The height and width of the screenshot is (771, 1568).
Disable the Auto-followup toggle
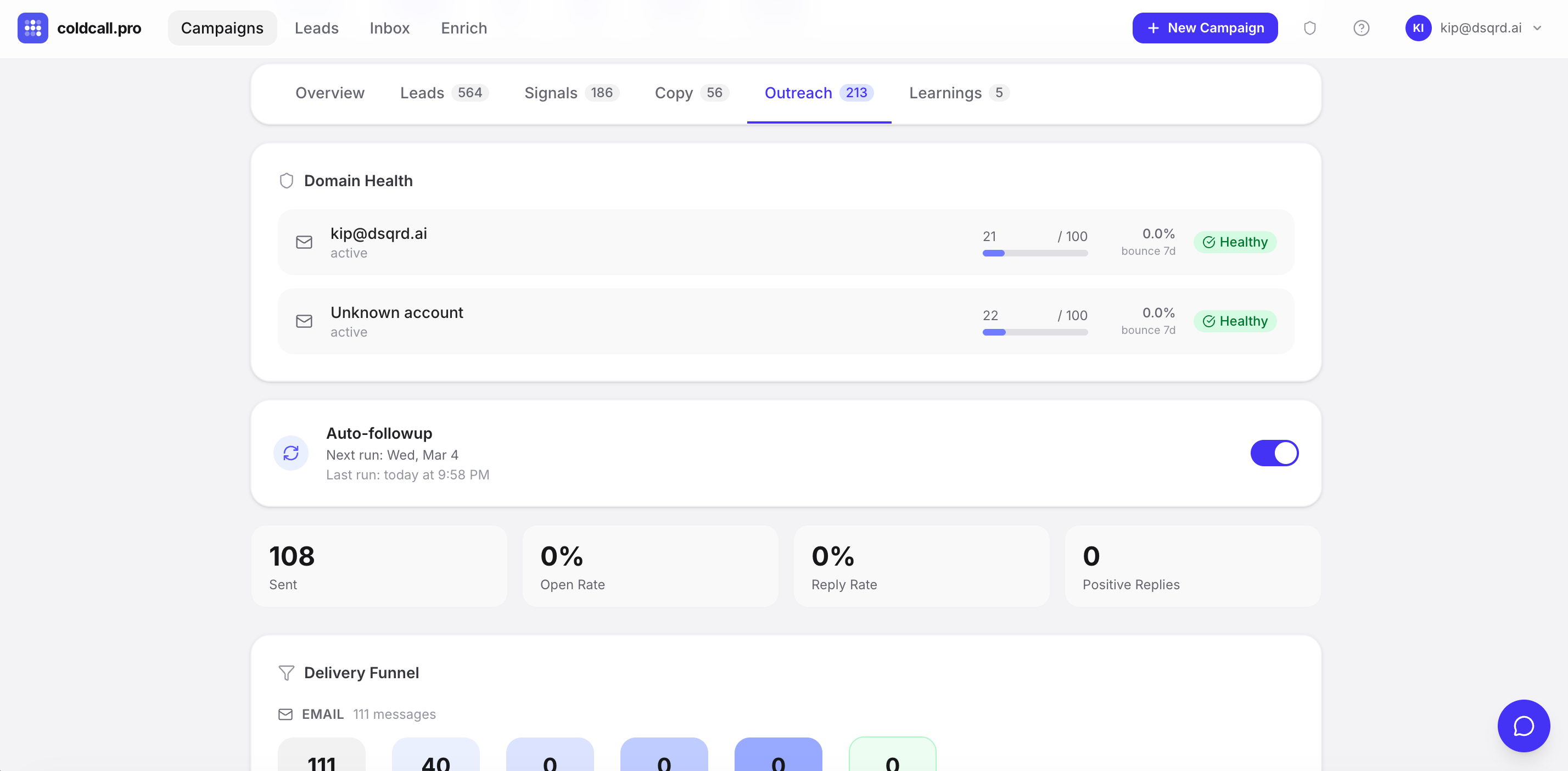pyautogui.click(x=1274, y=453)
